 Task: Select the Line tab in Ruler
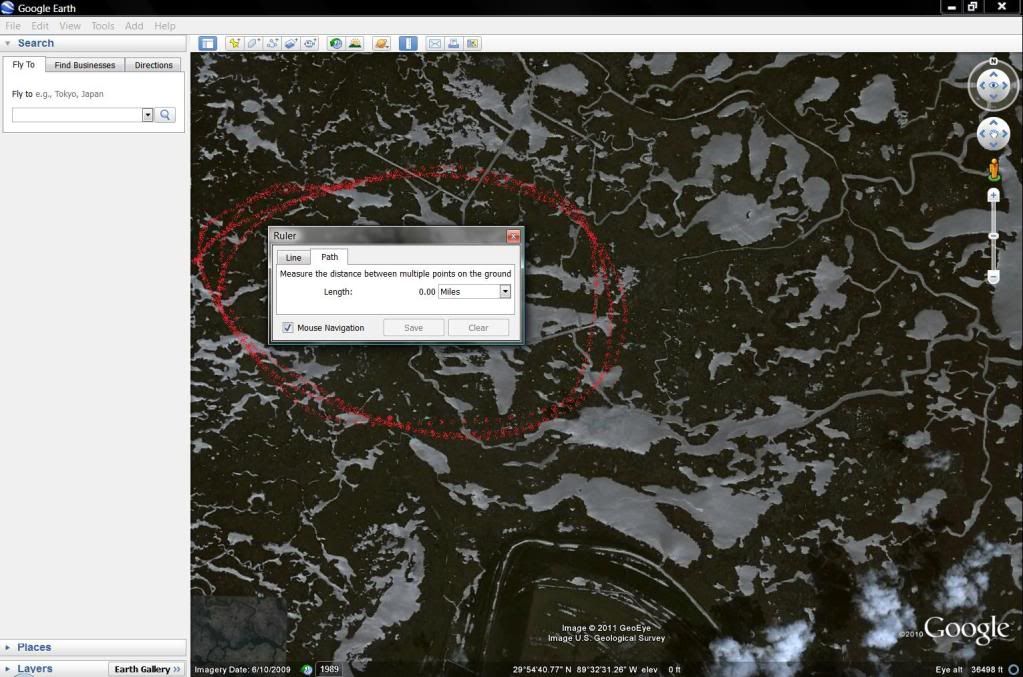(294, 258)
